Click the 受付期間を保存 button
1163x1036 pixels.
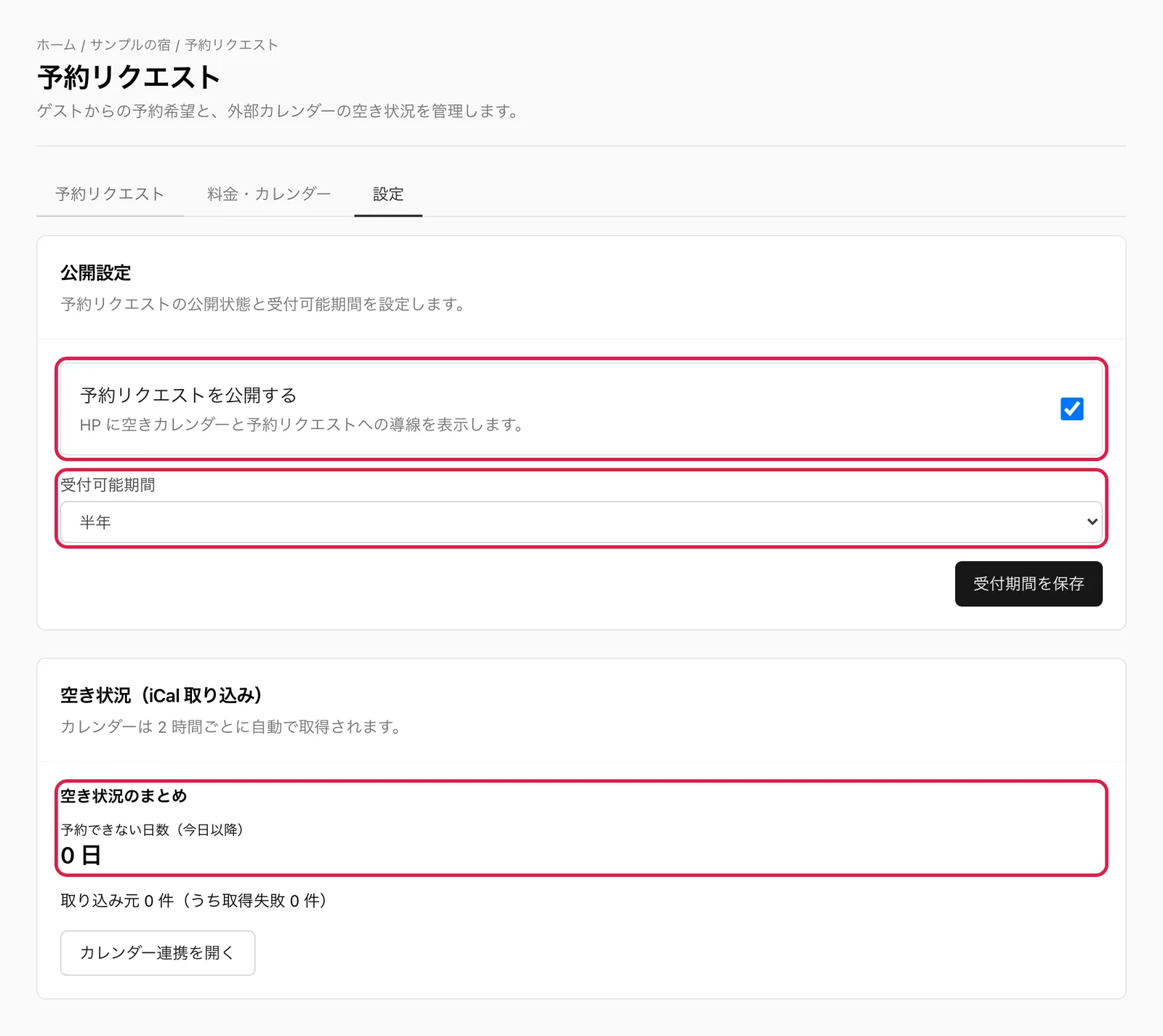pyautogui.click(x=1029, y=584)
